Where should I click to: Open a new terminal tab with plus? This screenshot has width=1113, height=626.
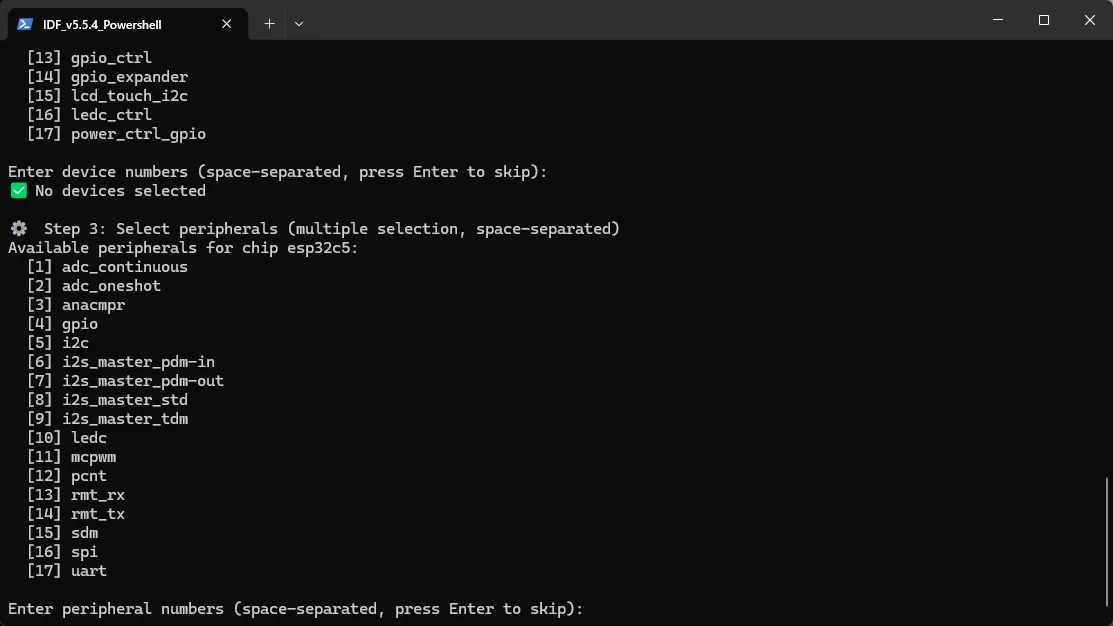coord(269,24)
